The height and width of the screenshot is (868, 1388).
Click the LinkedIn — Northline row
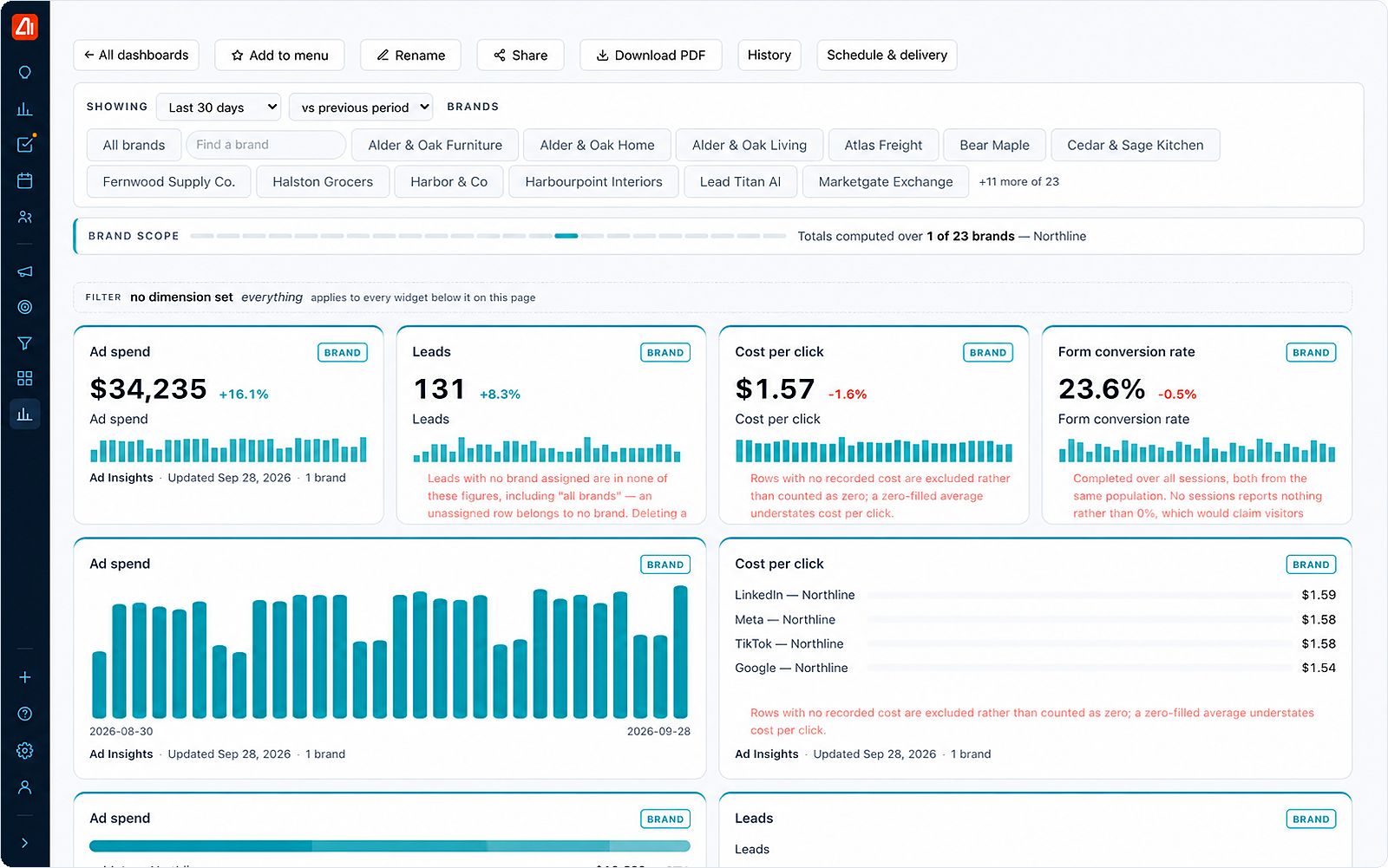(x=1035, y=595)
